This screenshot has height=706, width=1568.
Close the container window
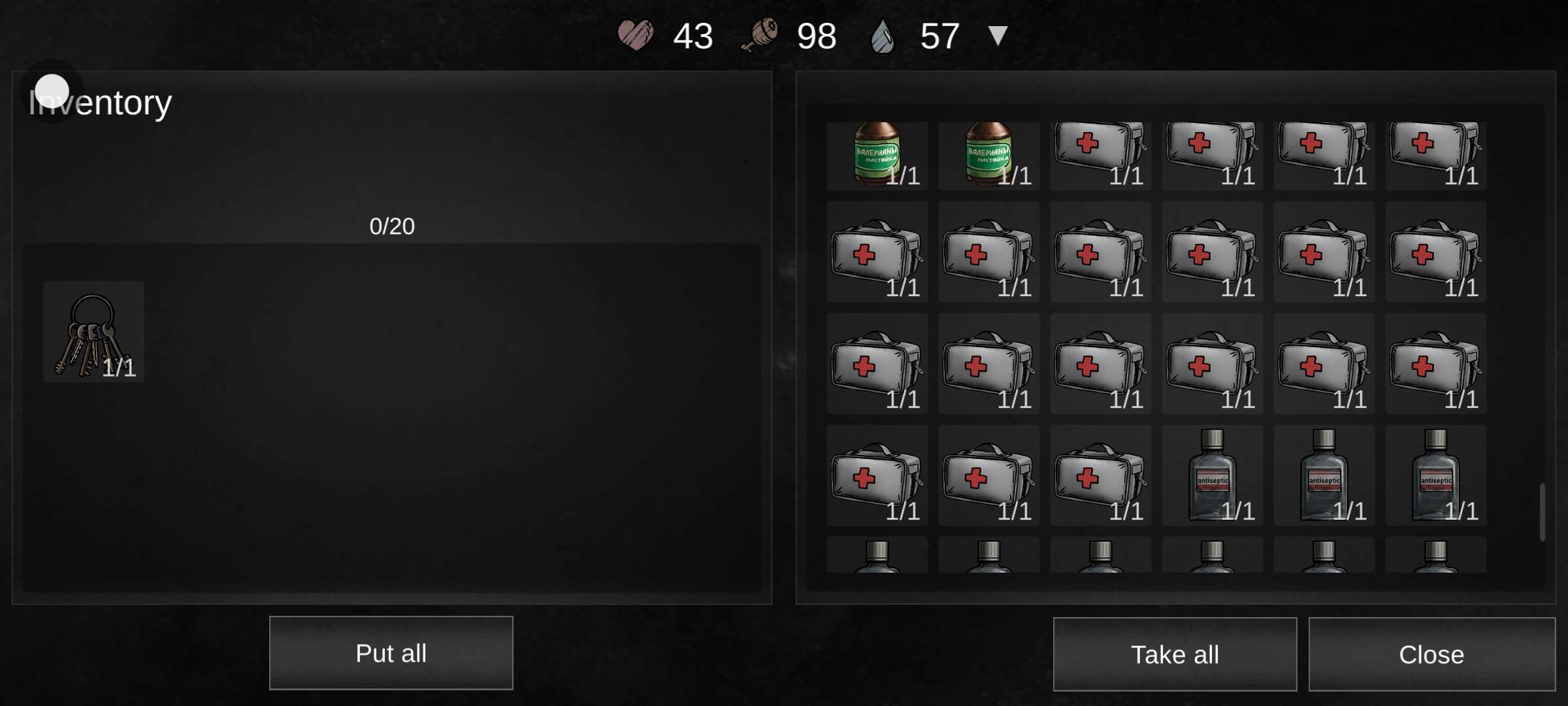click(1431, 654)
